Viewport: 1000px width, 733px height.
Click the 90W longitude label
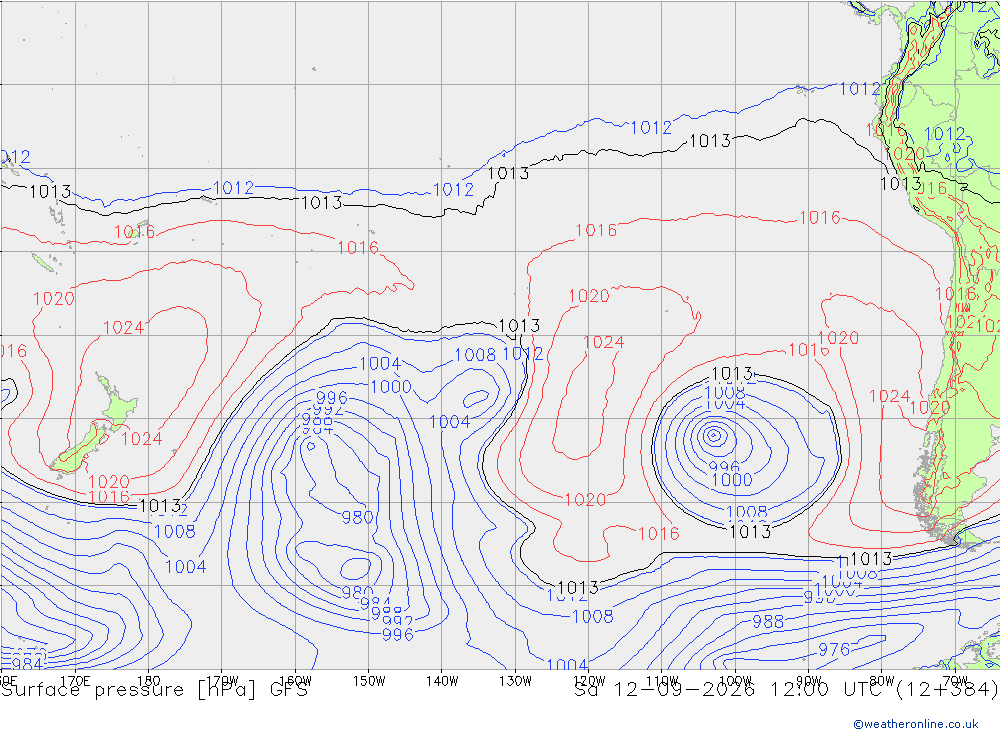(809, 681)
